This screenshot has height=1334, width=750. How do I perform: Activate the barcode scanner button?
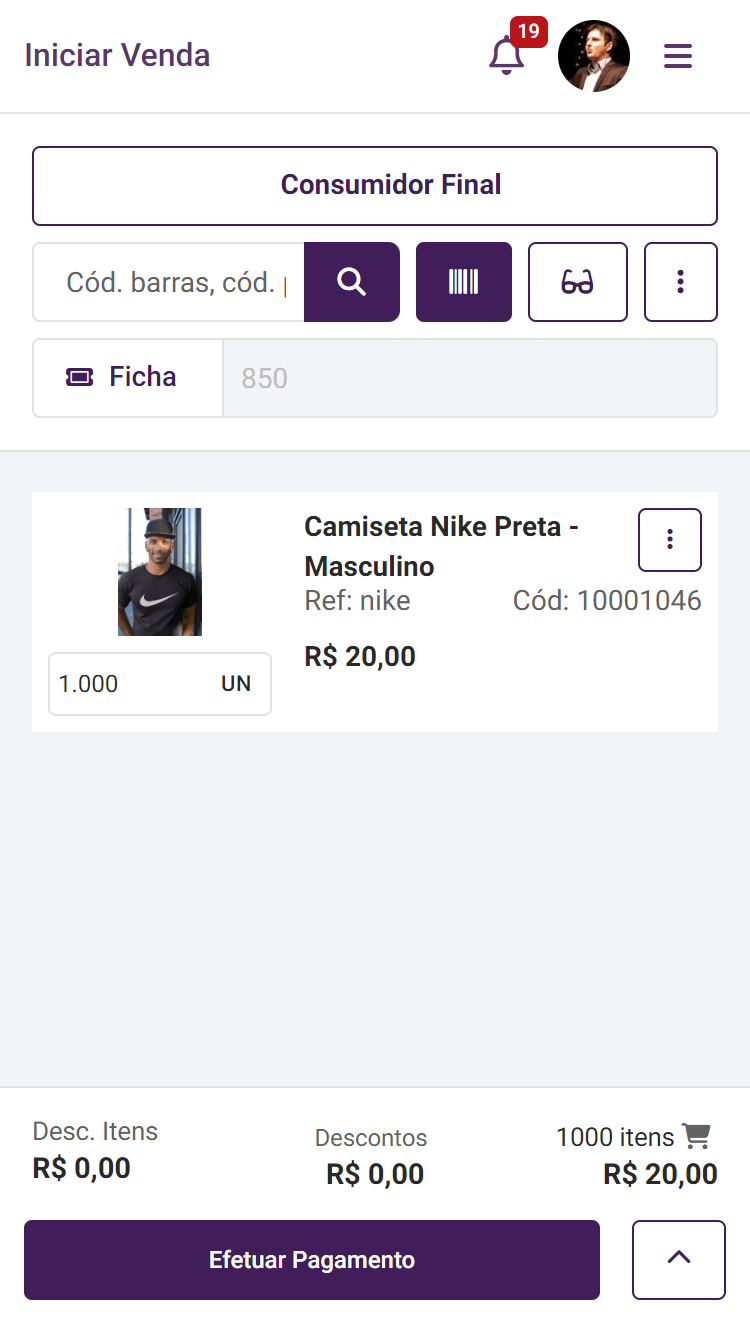[464, 282]
